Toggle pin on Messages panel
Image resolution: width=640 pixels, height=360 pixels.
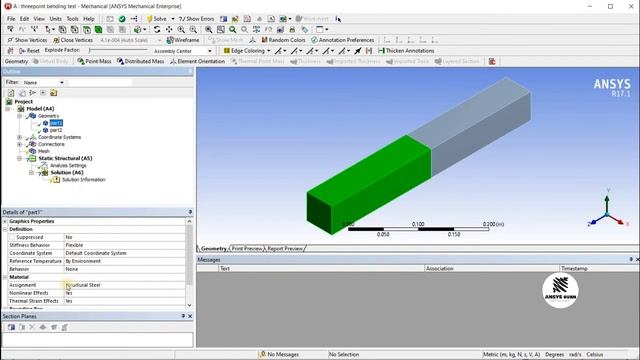click(x=631, y=260)
